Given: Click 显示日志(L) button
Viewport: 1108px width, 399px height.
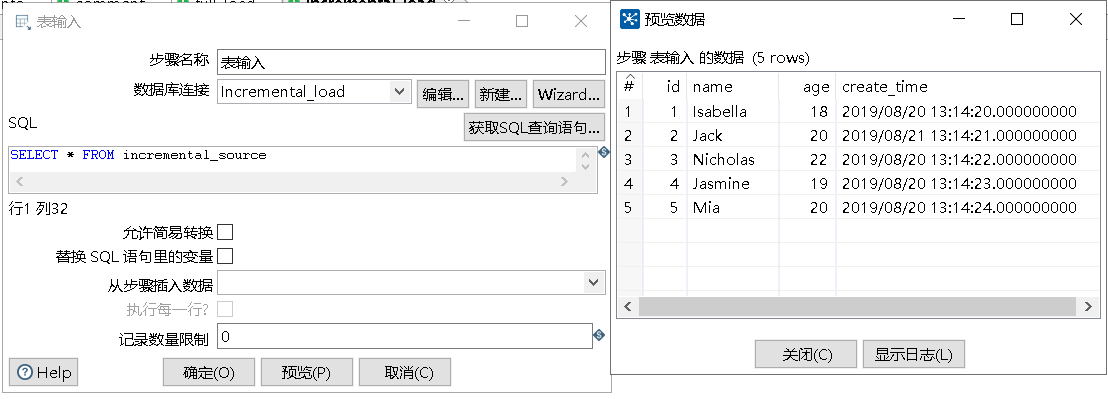Looking at the screenshot, I should [913, 355].
